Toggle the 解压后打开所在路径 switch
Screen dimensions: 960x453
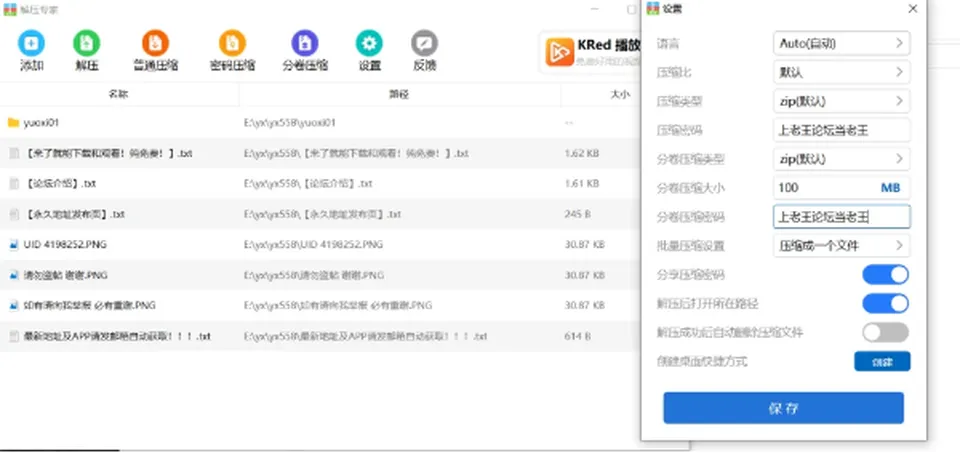[x=885, y=304]
